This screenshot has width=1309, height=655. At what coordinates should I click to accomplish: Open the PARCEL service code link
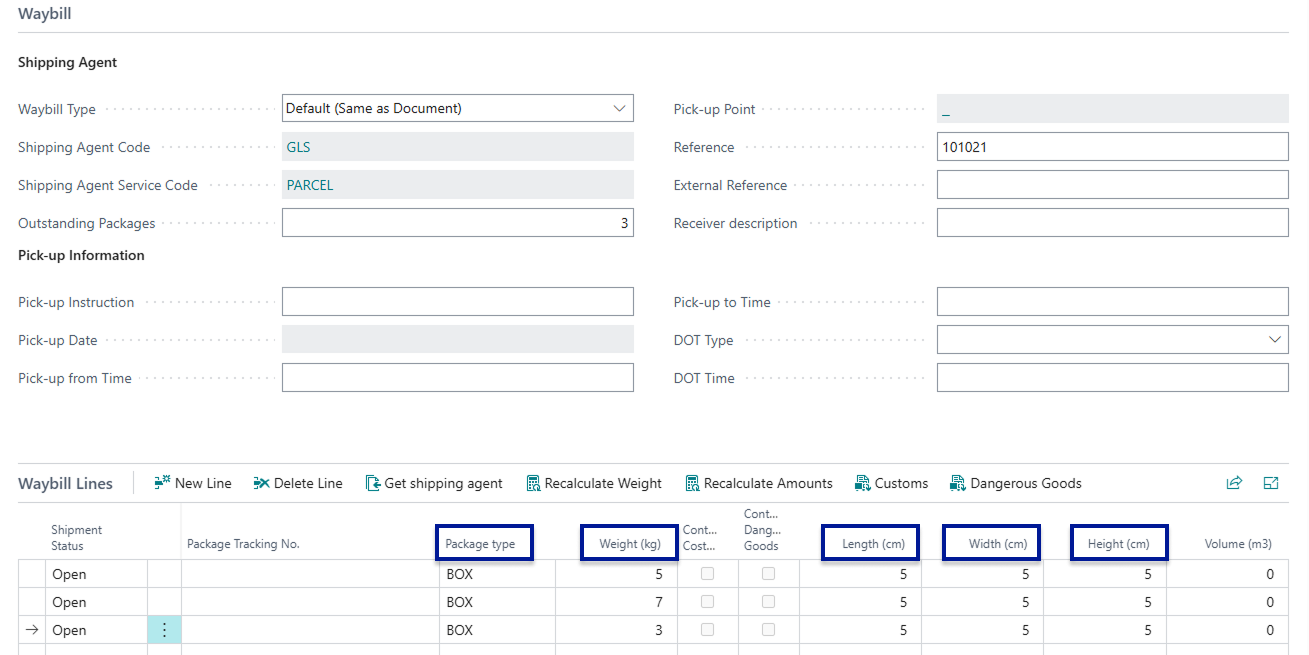(310, 185)
